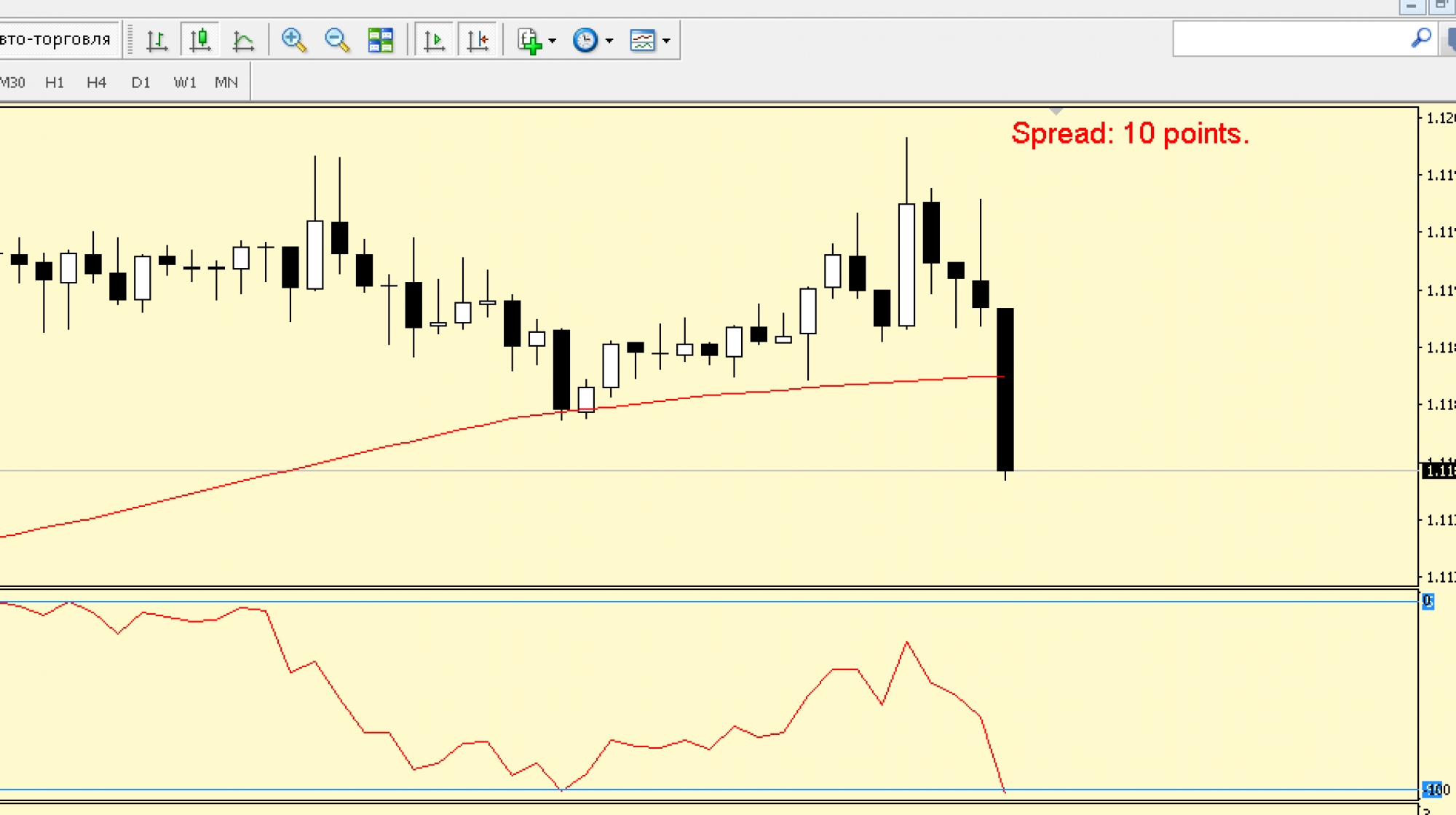Open the templates dropdown arrow

point(666,41)
